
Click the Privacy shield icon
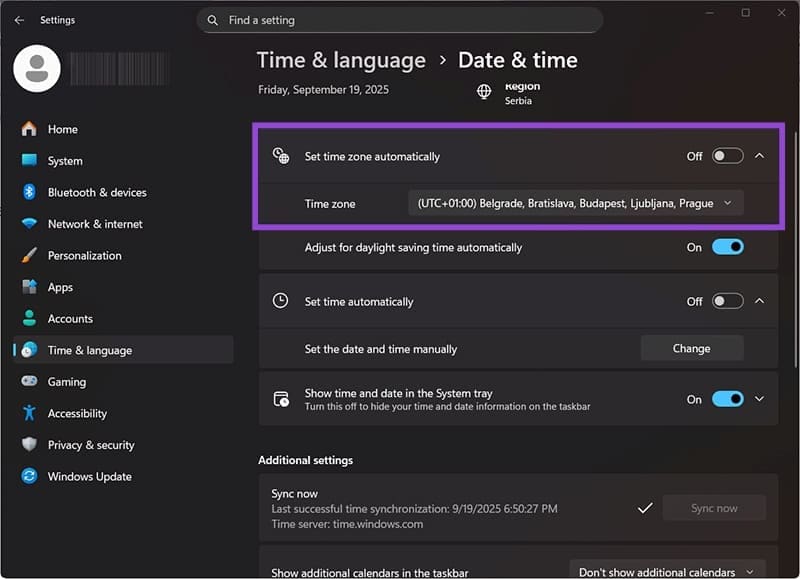point(29,444)
